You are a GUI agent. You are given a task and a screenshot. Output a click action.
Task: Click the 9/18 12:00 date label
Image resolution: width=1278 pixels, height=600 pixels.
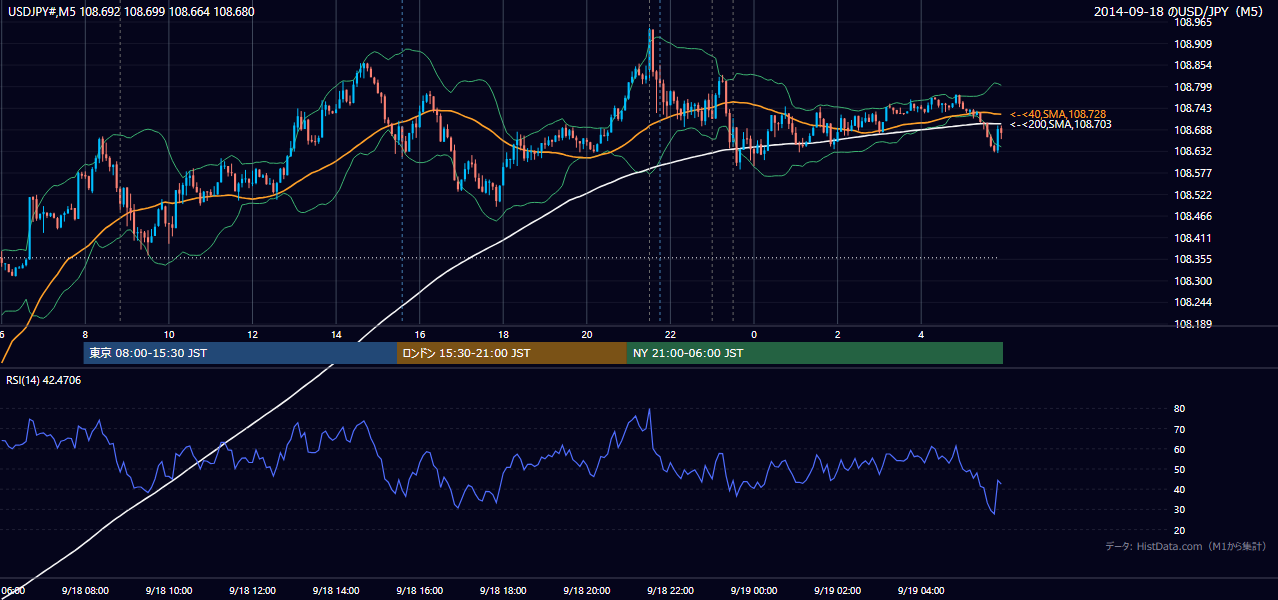252,590
